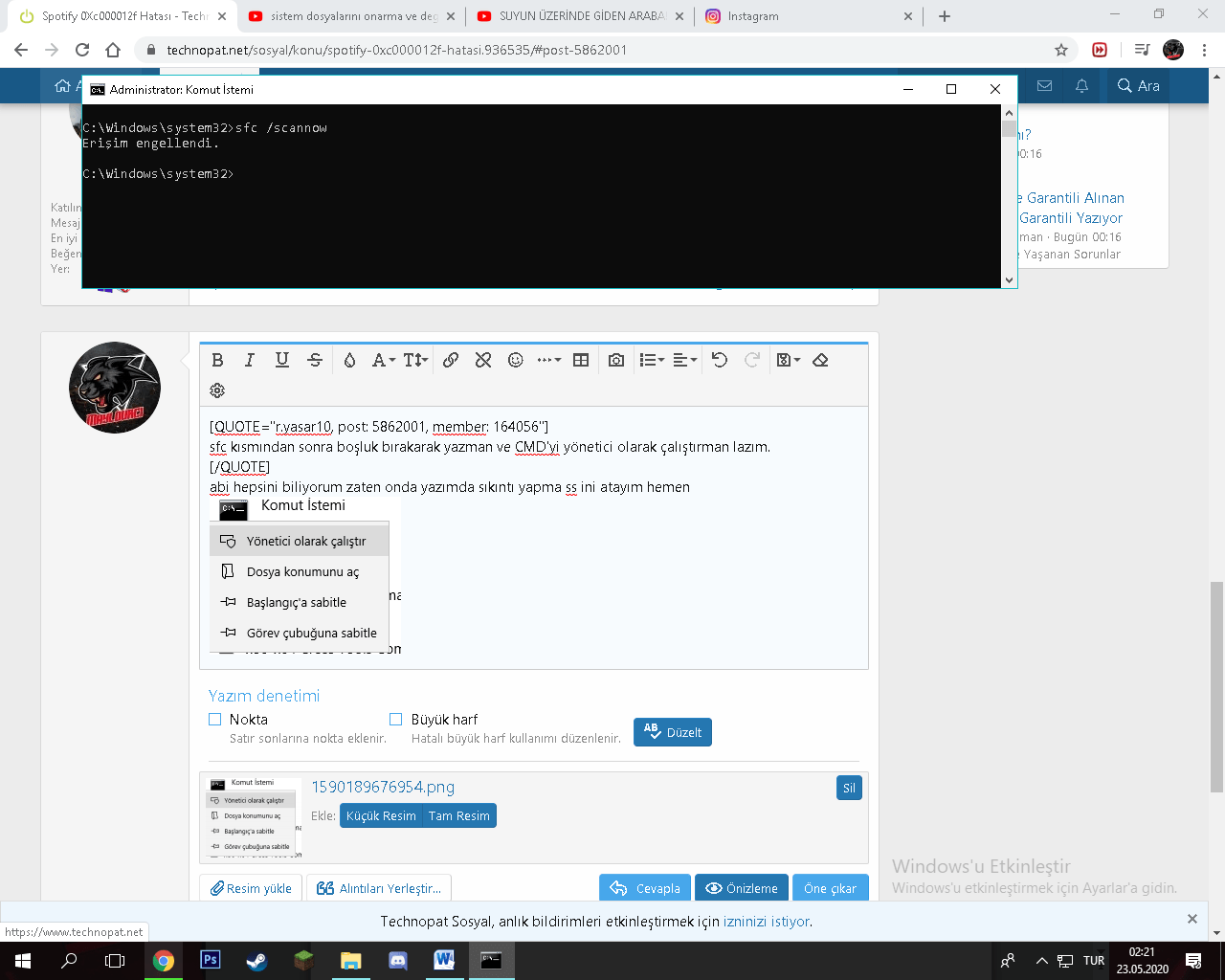Toggle bold formatting in the reply editor
The image size is (1225, 980).
click(x=217, y=360)
